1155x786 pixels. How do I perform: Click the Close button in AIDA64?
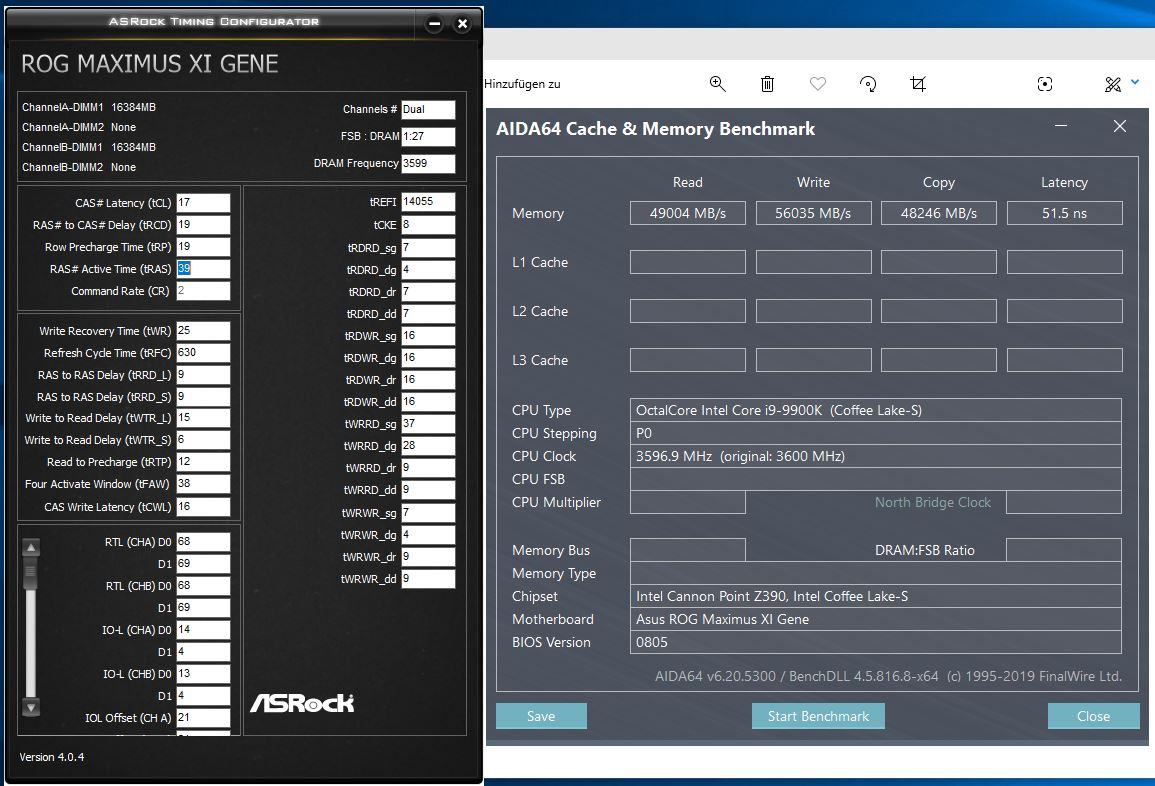tap(1094, 716)
